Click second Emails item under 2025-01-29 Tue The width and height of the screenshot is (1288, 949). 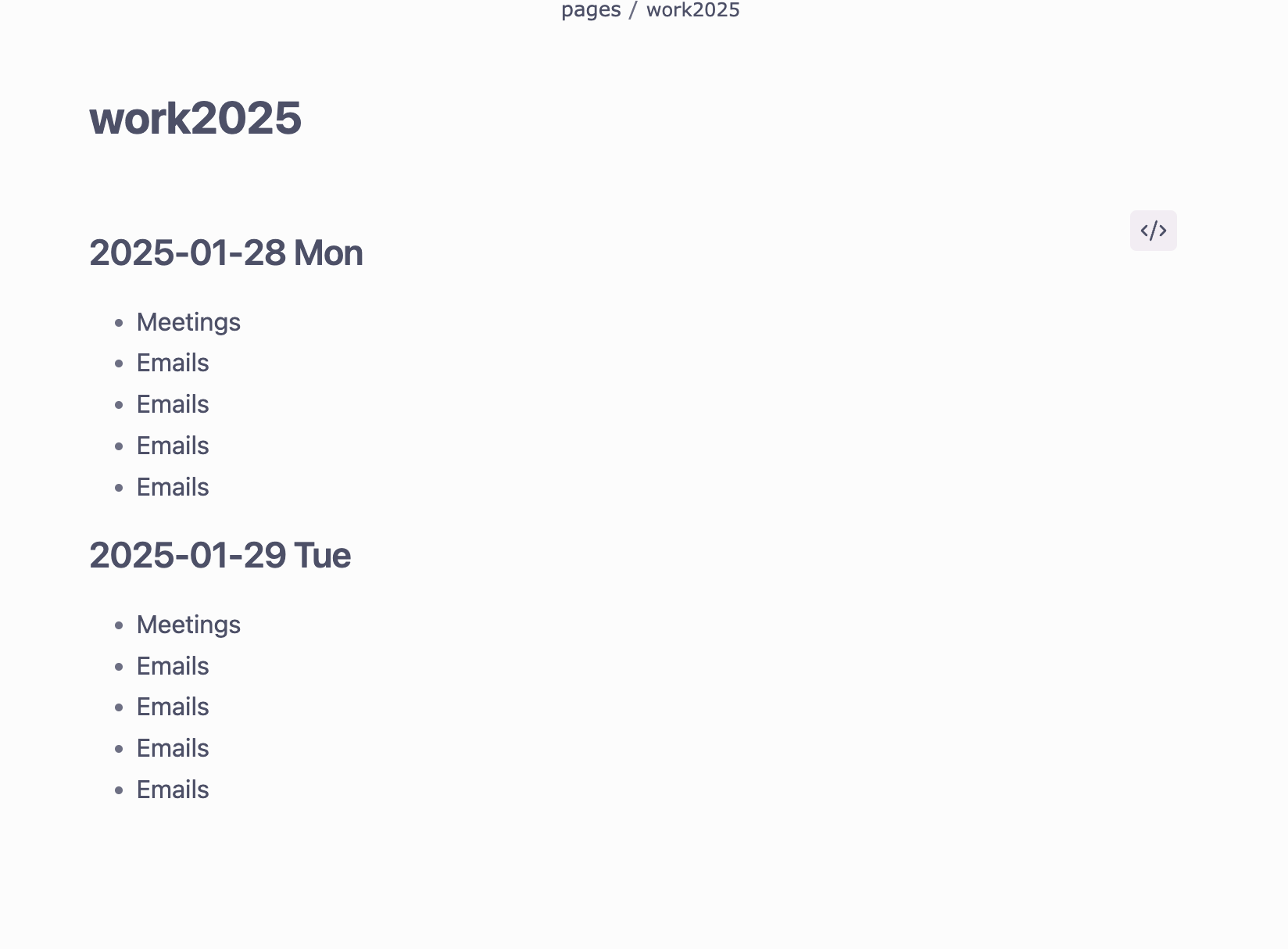[173, 707]
